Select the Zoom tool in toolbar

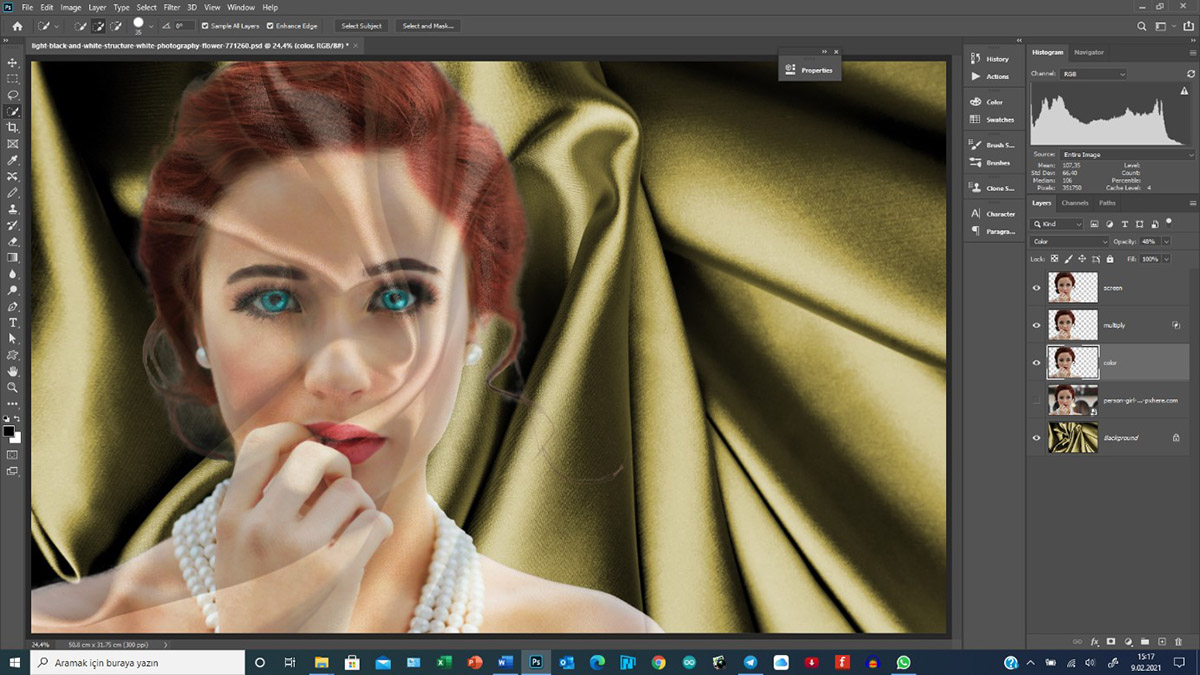(x=13, y=387)
